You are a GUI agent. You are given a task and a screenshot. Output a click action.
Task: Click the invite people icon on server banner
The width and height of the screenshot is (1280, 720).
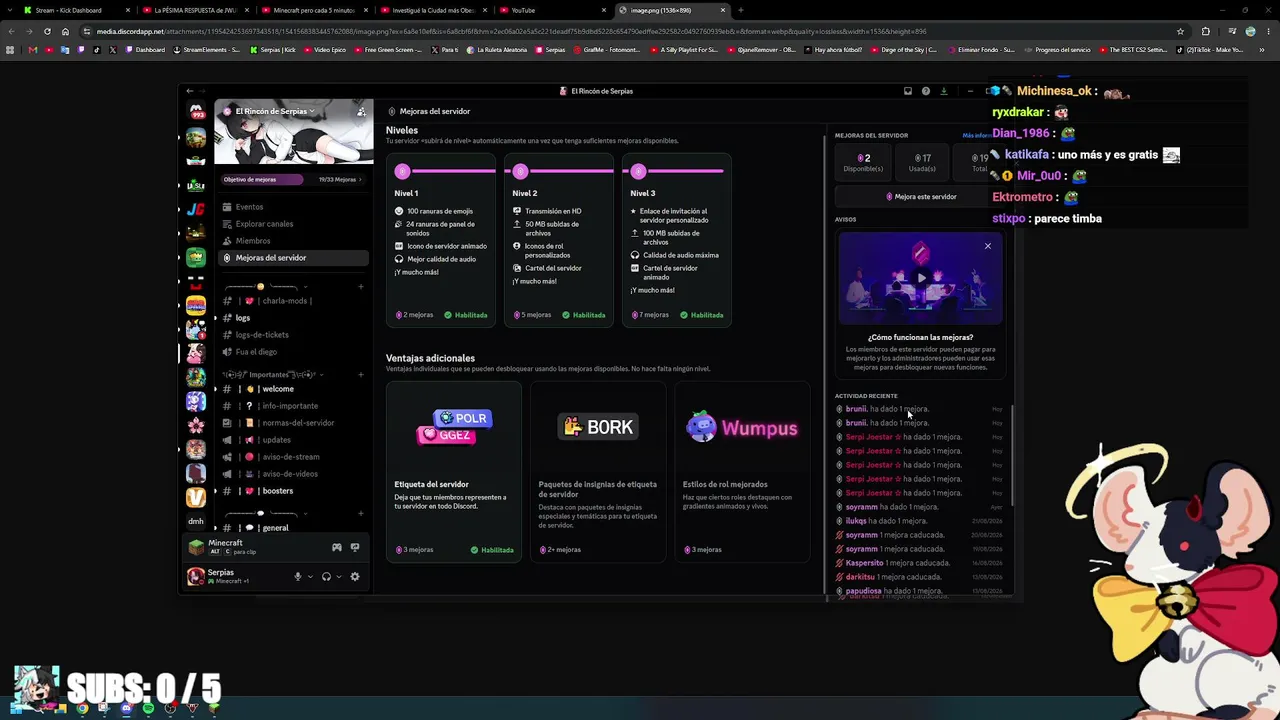(x=362, y=111)
